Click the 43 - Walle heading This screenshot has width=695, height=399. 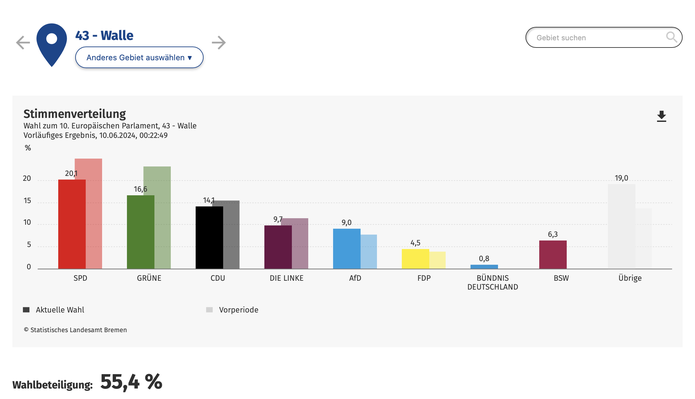tap(104, 35)
